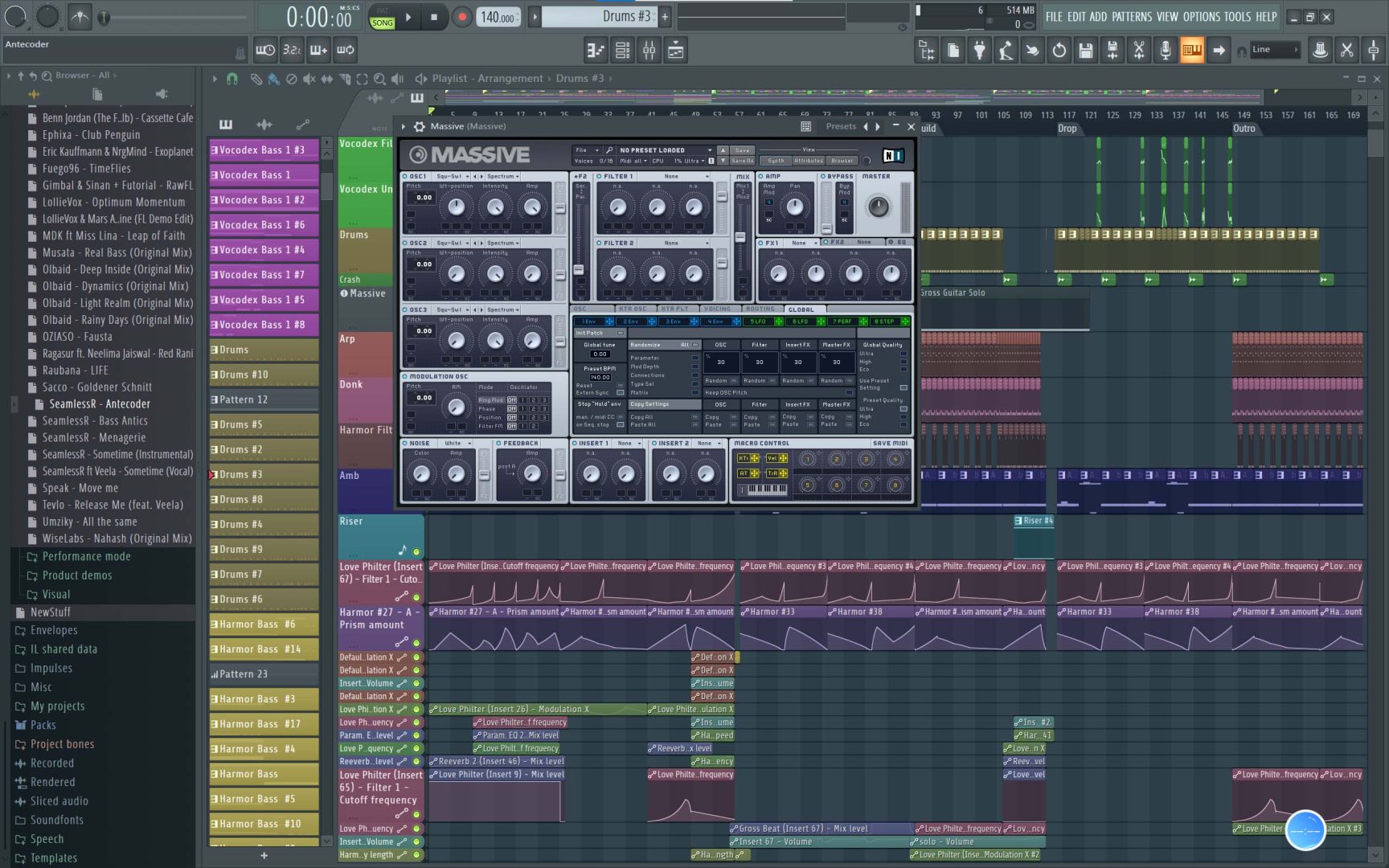This screenshot has height=868, width=1389.
Task: Click the loop recording icon
Action: click(x=345, y=50)
